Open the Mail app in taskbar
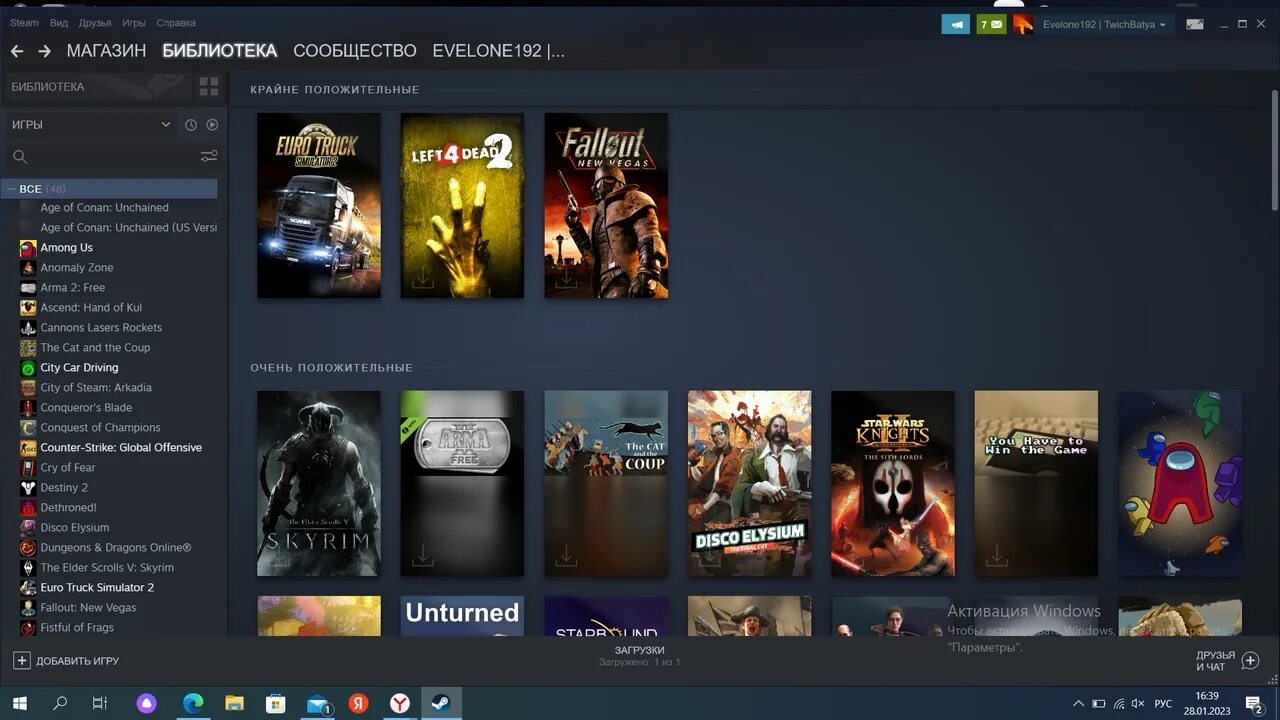 318,704
